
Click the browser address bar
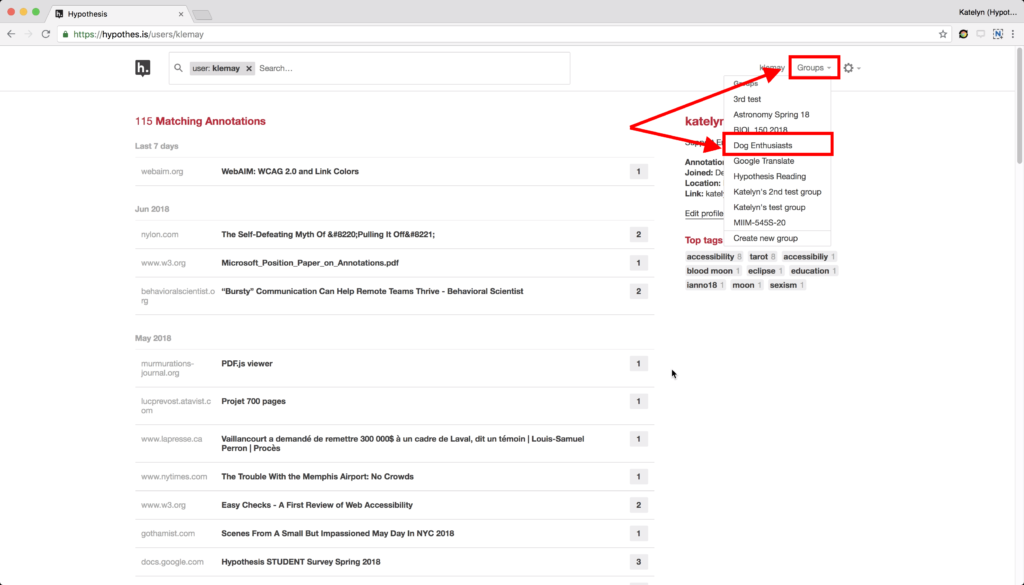[503, 34]
